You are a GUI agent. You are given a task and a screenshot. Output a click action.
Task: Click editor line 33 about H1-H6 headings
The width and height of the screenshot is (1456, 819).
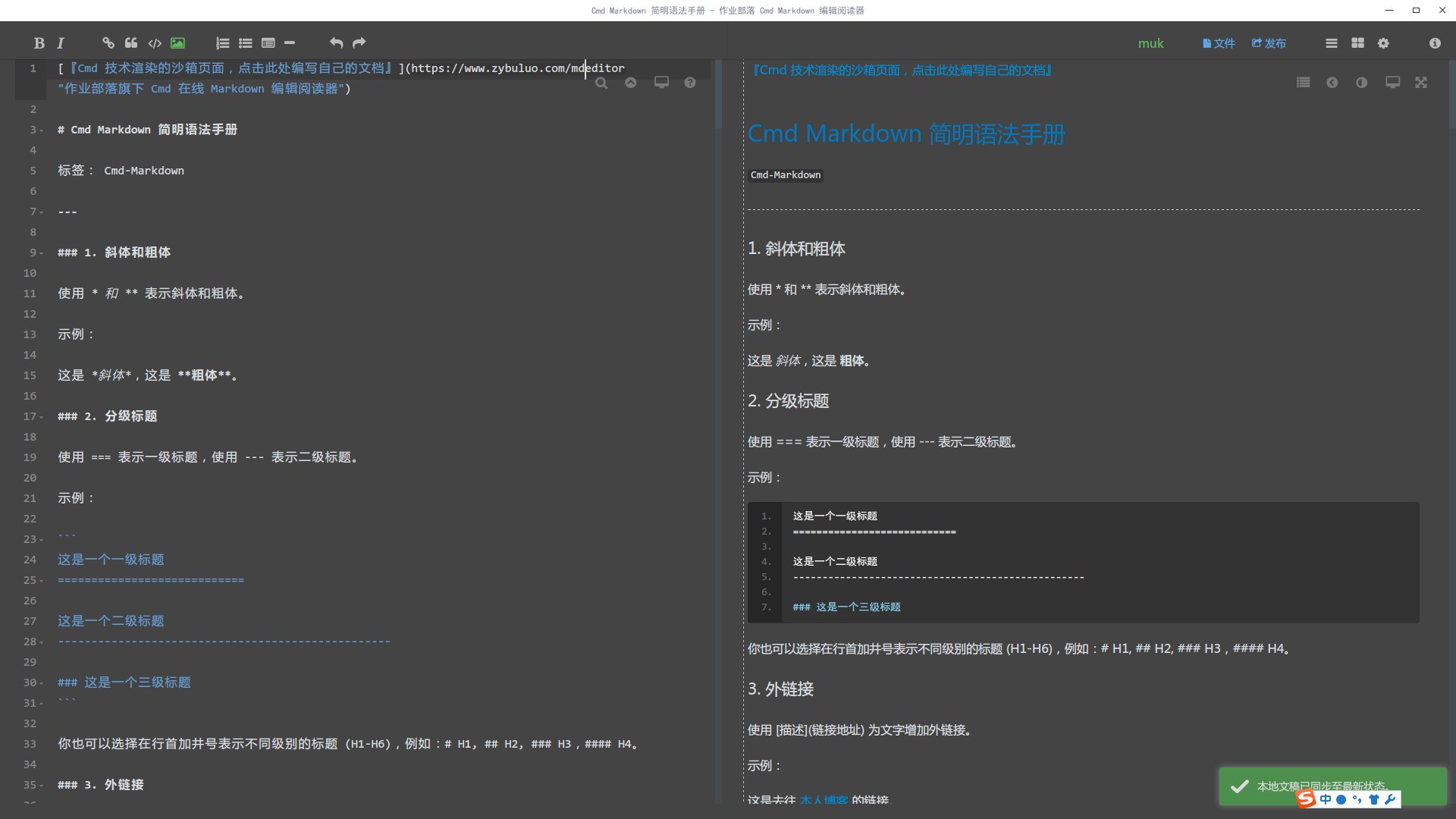click(350, 744)
